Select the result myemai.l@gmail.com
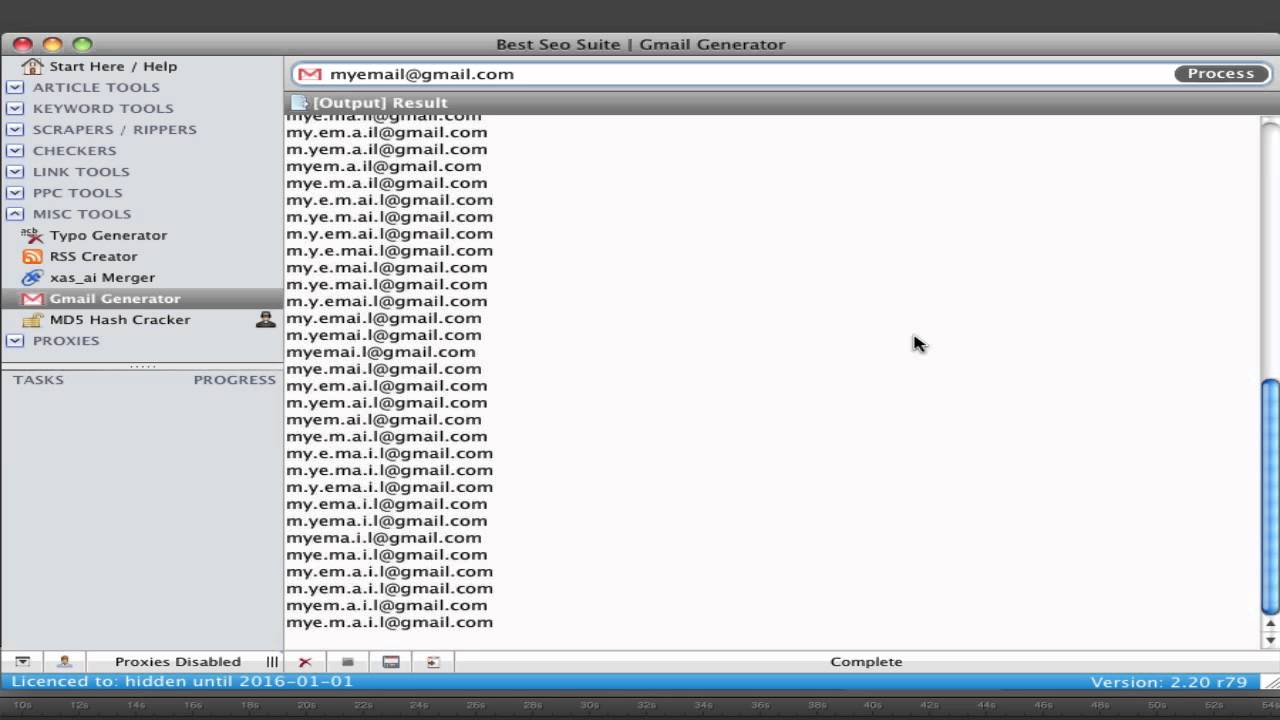This screenshot has width=1280, height=720. pyautogui.click(x=381, y=352)
